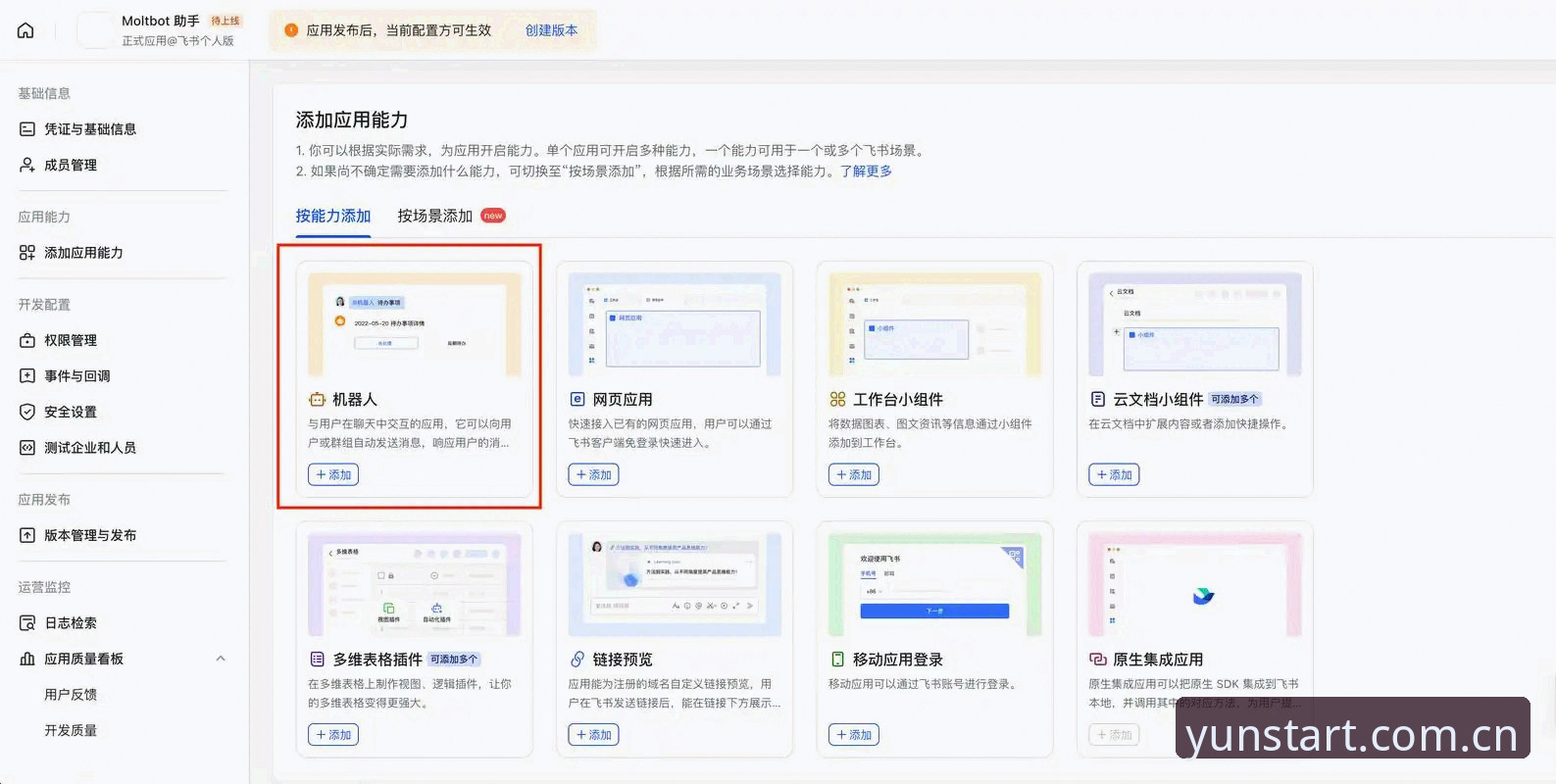Click the 多维表格插件 table icon
The width and height of the screenshot is (1556, 784).
[x=317, y=659]
